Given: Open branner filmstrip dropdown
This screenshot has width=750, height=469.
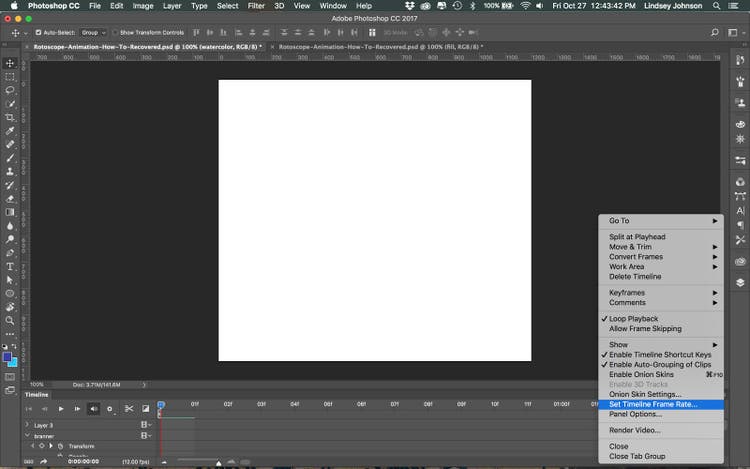Looking at the screenshot, I should (146, 436).
